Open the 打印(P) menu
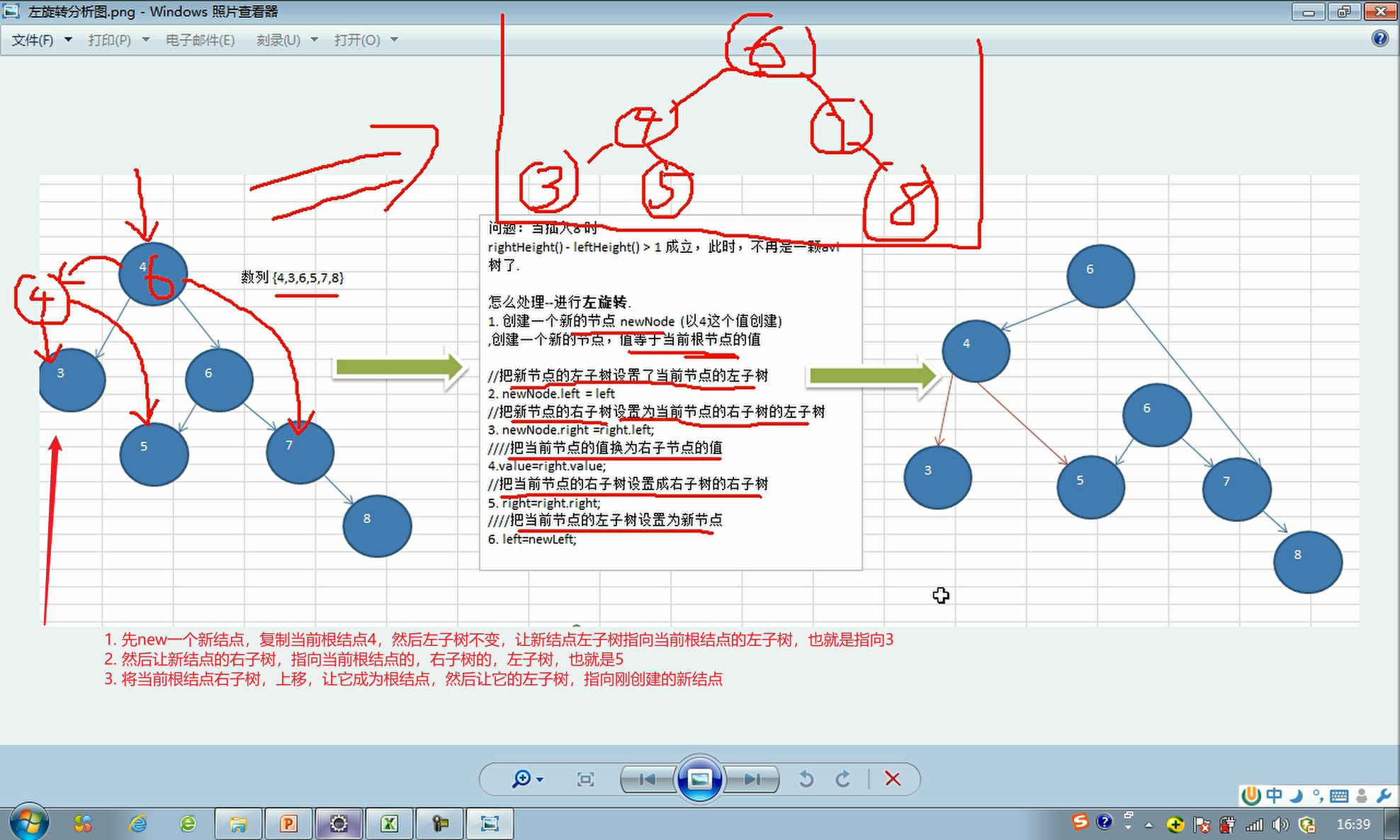 pos(109,40)
